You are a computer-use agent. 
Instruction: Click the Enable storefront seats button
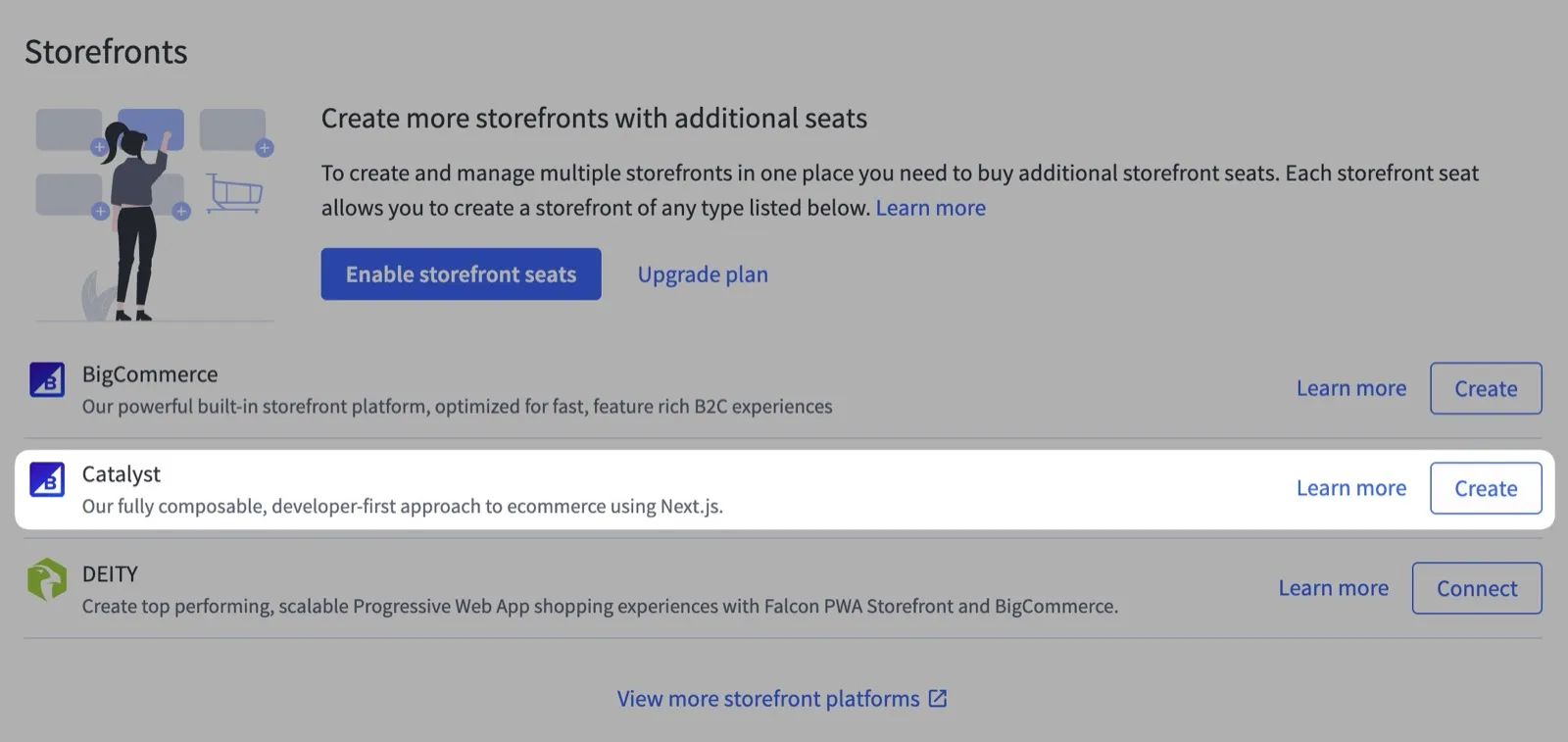click(x=461, y=274)
